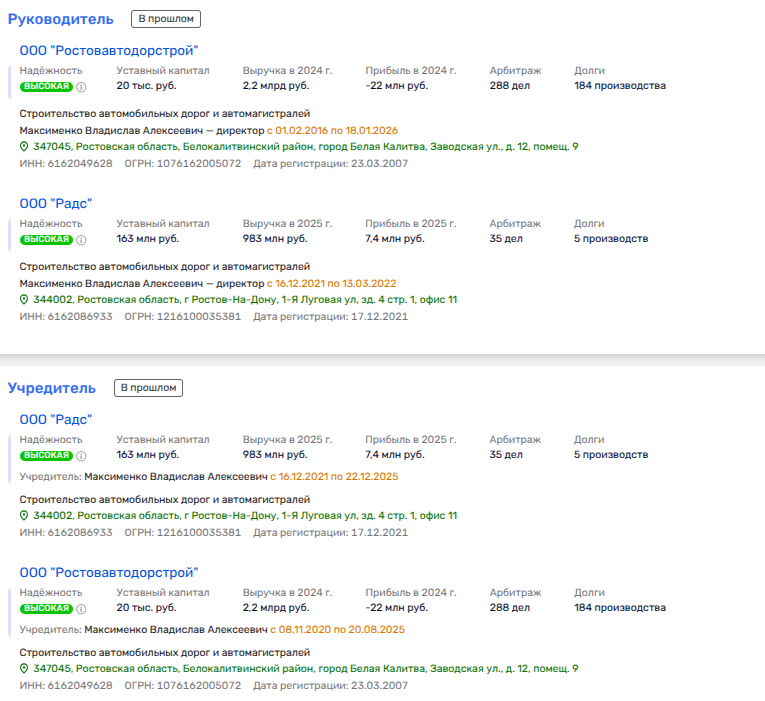Click info icon beside Ростовавтодорстрой reliability under Учредитель
This screenshot has height=701, width=765.
(x=82, y=609)
